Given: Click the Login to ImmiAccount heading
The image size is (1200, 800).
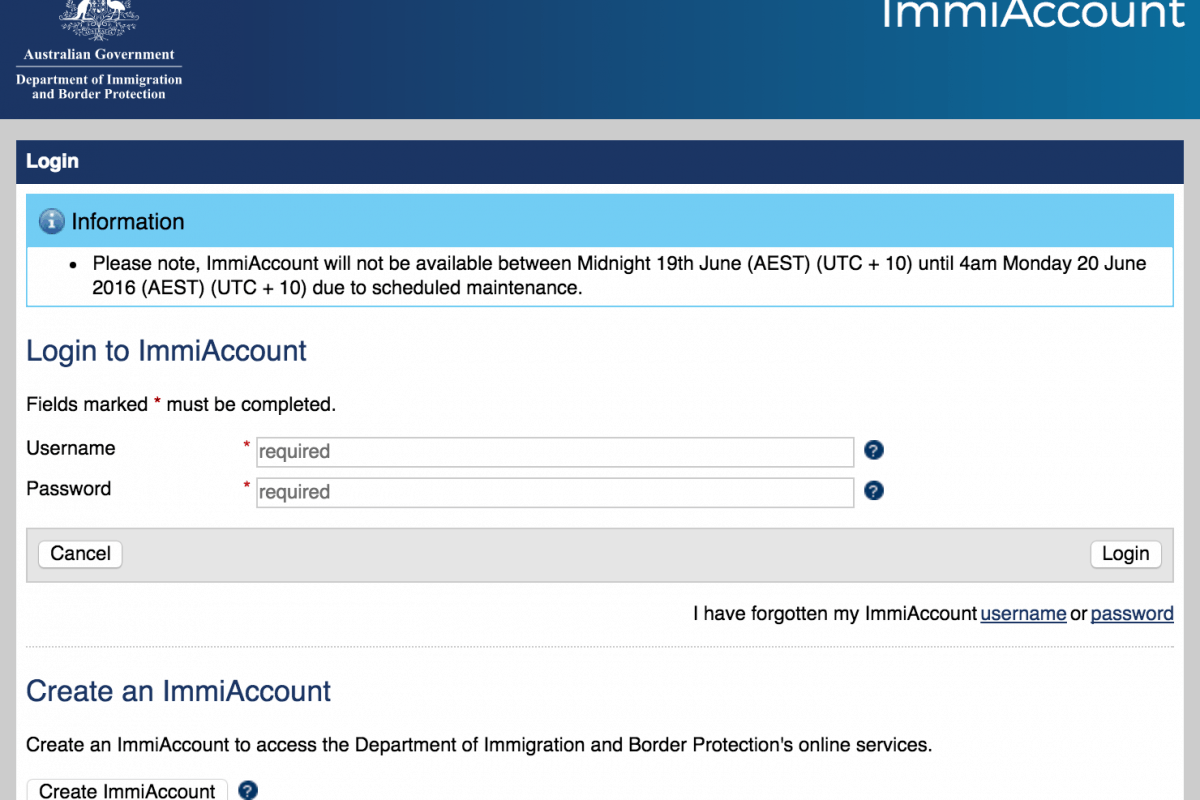Looking at the screenshot, I should click(x=166, y=351).
